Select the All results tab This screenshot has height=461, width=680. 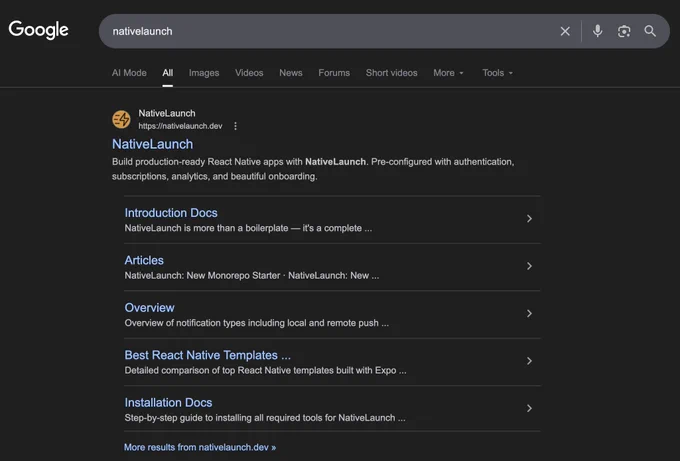coord(168,73)
